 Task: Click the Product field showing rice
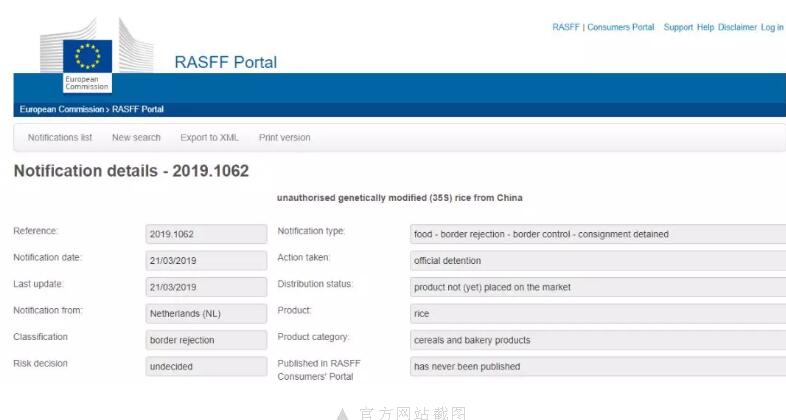[x=598, y=314]
